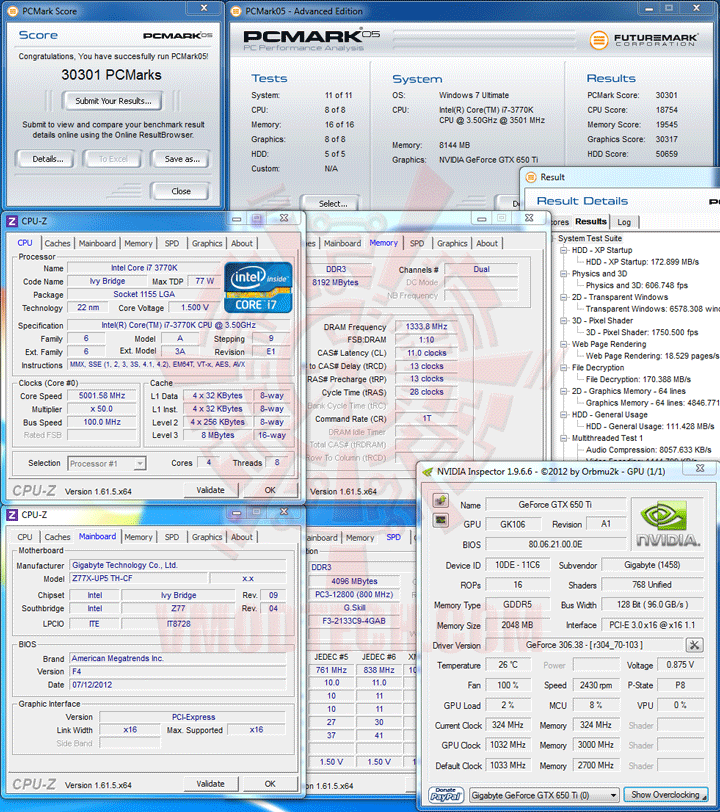Image resolution: width=720 pixels, height=812 pixels.
Task: Click the 30301 PCMarks score text
Action: (x=111, y=75)
